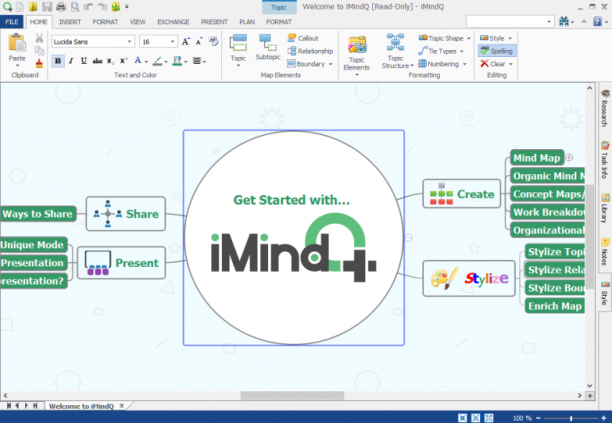Click the Redo arrow icon
Screen dimensions: 612x423
[102, 7]
